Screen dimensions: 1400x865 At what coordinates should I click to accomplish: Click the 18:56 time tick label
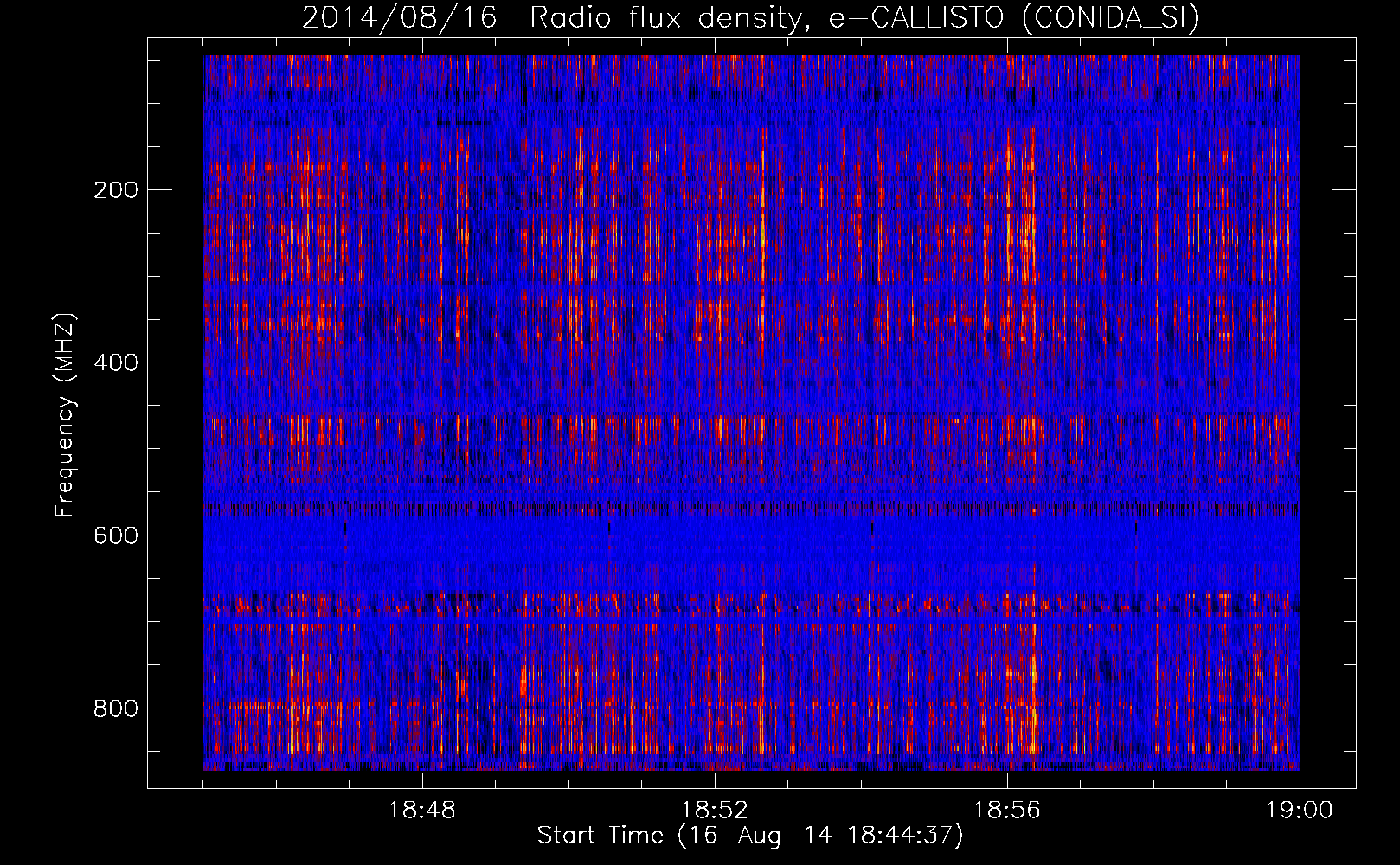(1007, 811)
